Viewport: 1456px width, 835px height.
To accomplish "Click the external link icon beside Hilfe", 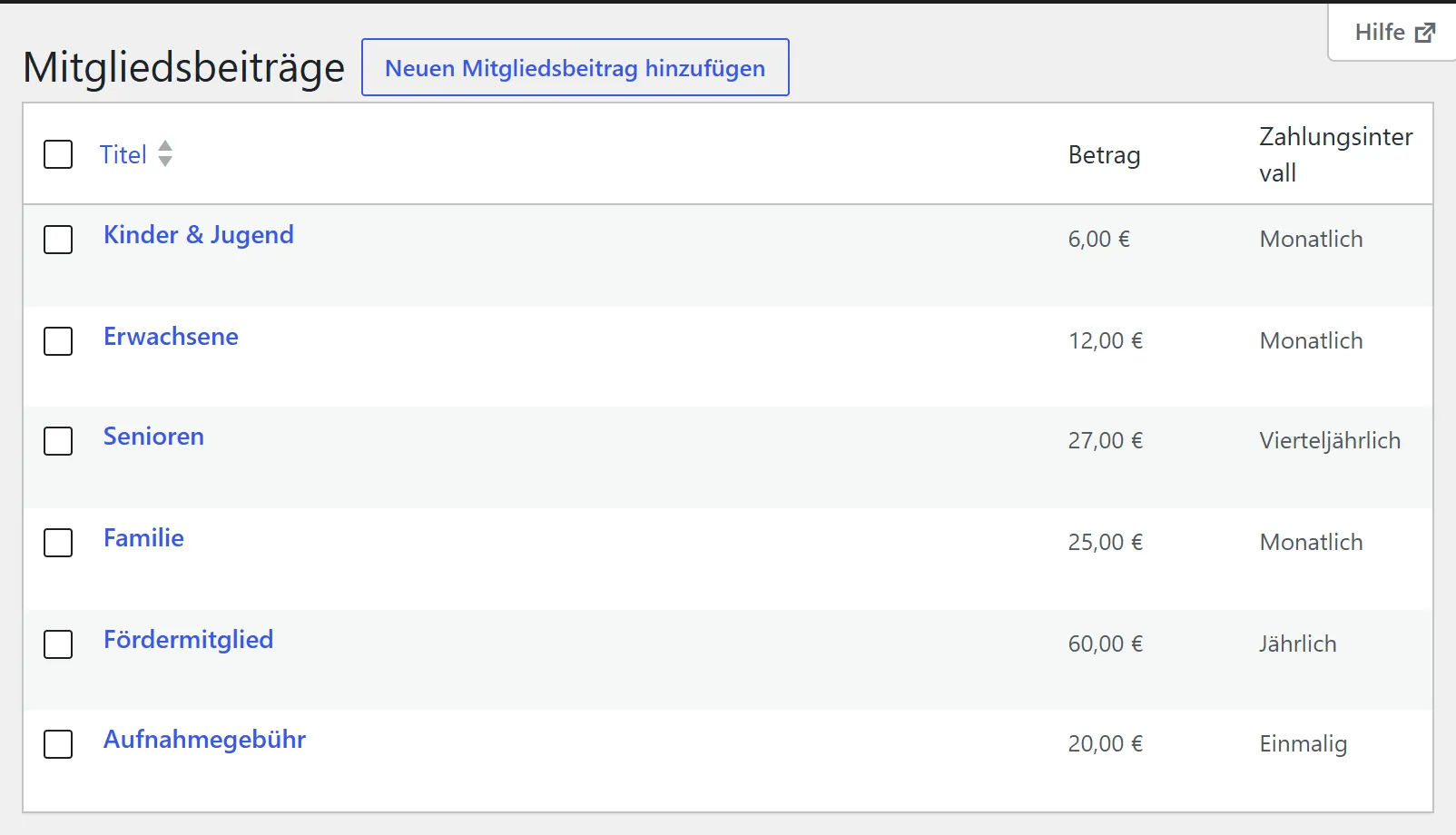I will [1425, 33].
